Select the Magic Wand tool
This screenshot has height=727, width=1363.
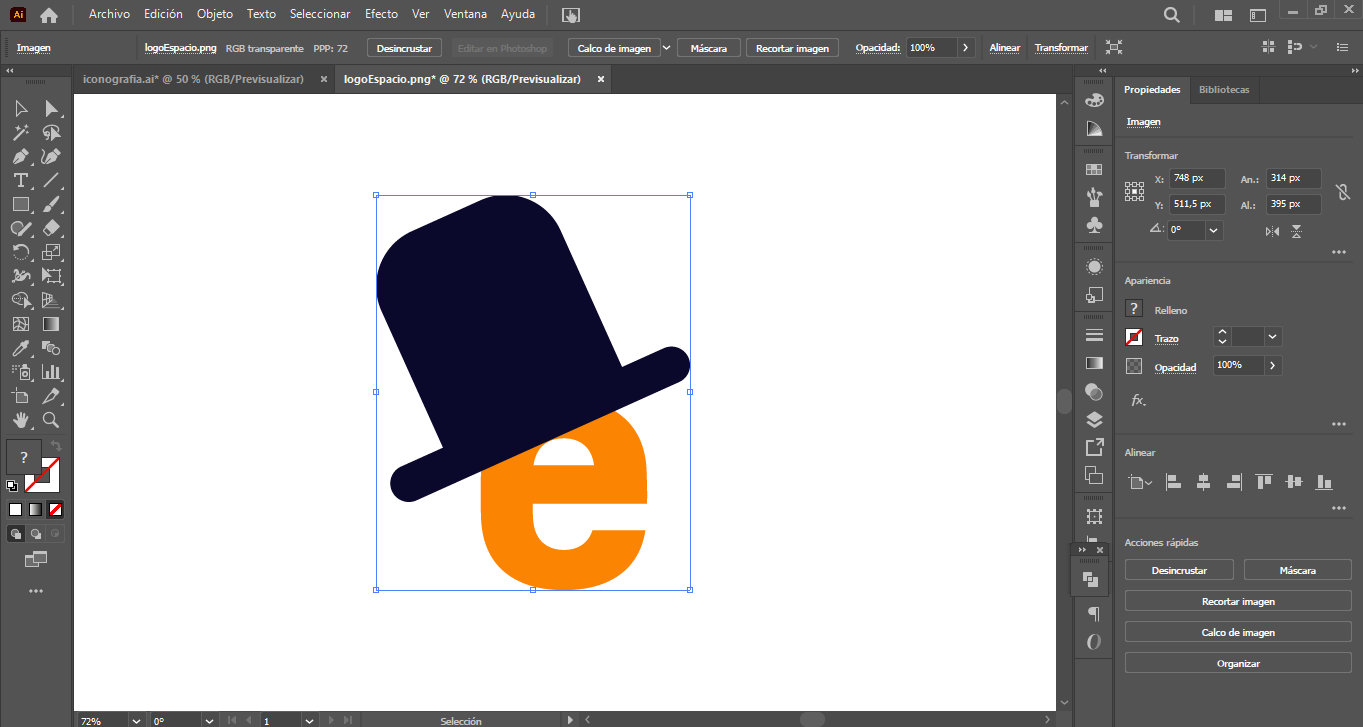pyautogui.click(x=20, y=132)
